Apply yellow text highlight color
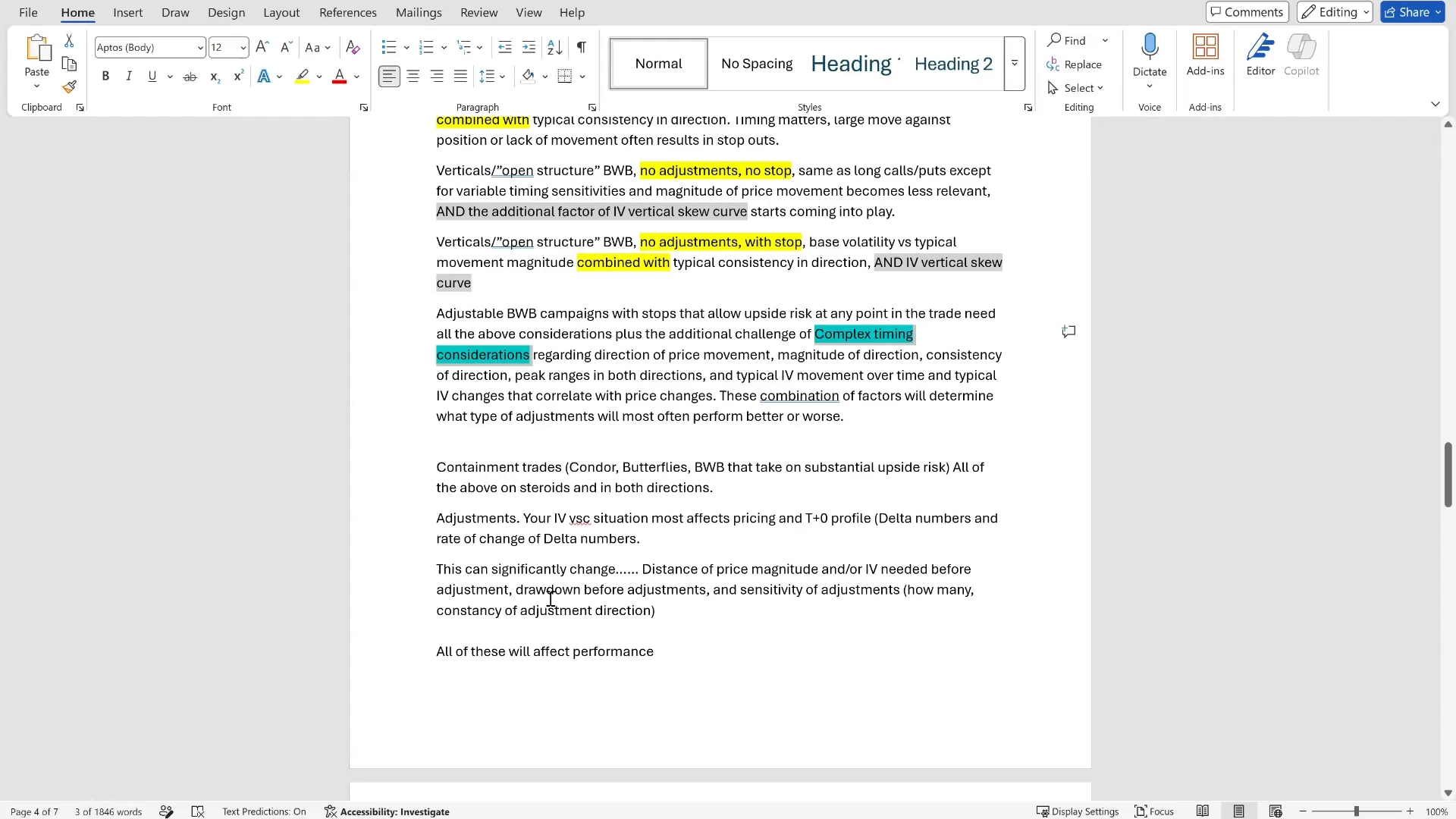The height and width of the screenshot is (819, 1456). point(303,77)
